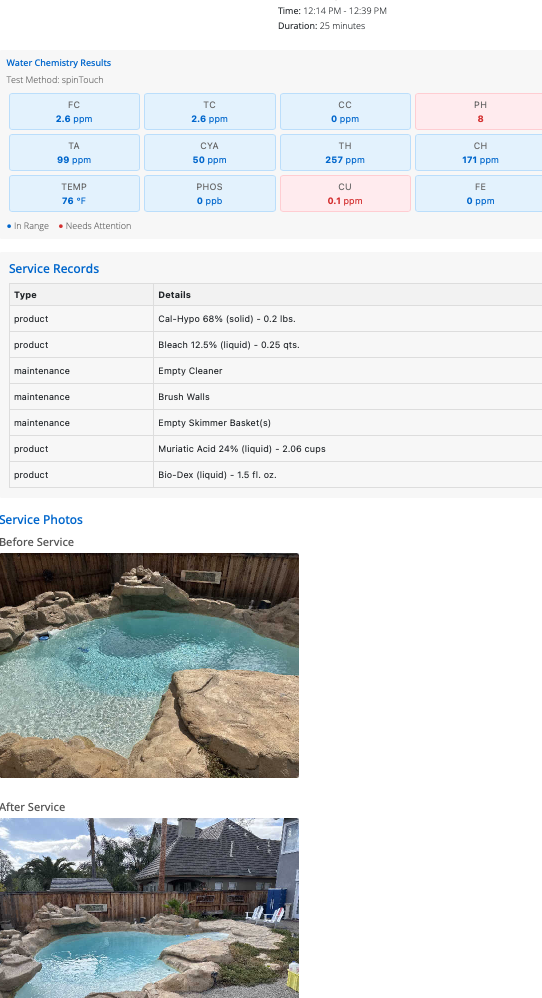Screen dimensions: 542x998
Task: Click the Water Chemistry Results heading
Action: (x=59, y=62)
